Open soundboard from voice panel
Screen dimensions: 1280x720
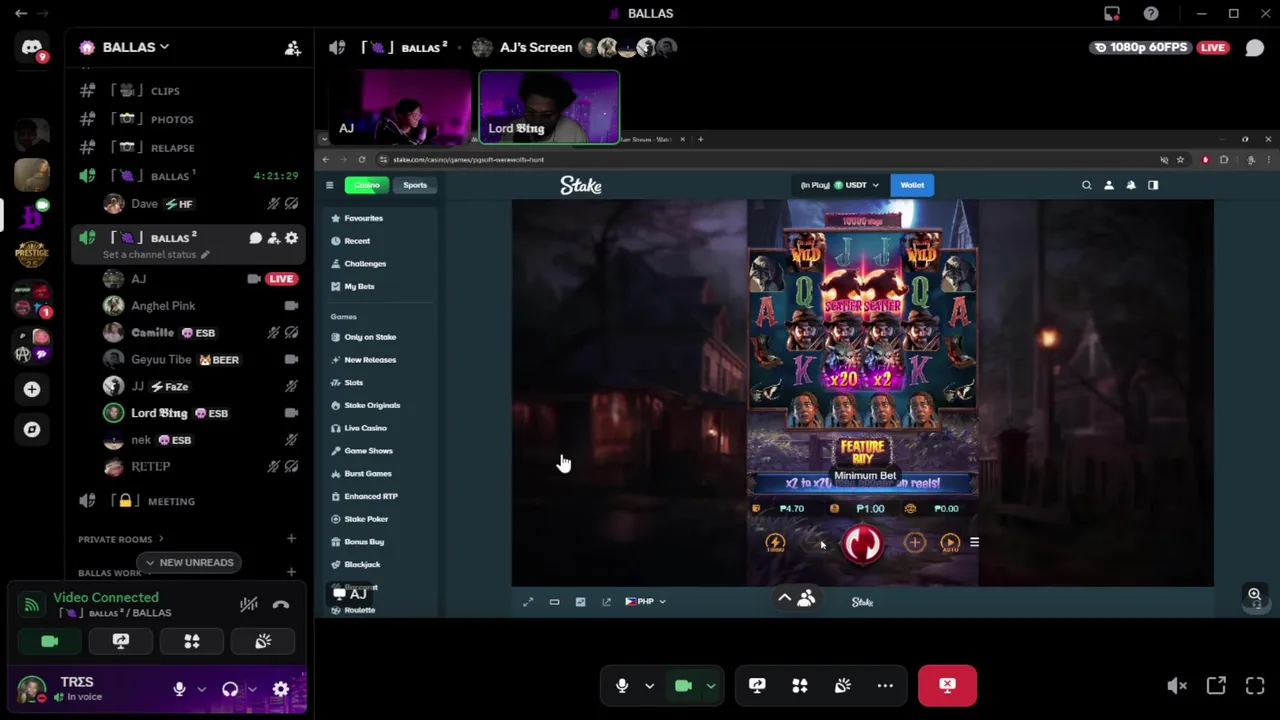[263, 642]
